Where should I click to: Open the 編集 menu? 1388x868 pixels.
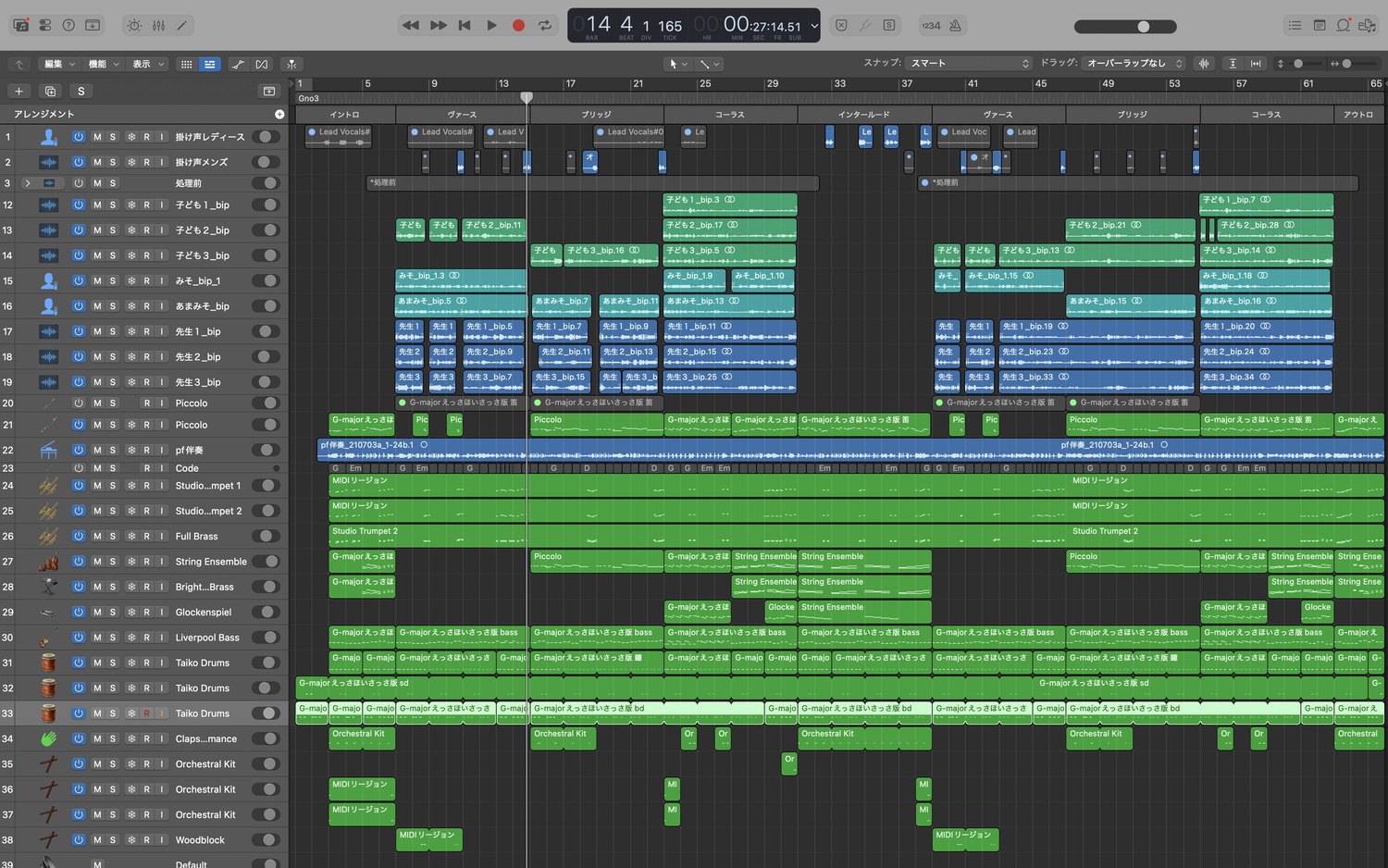tap(59, 64)
